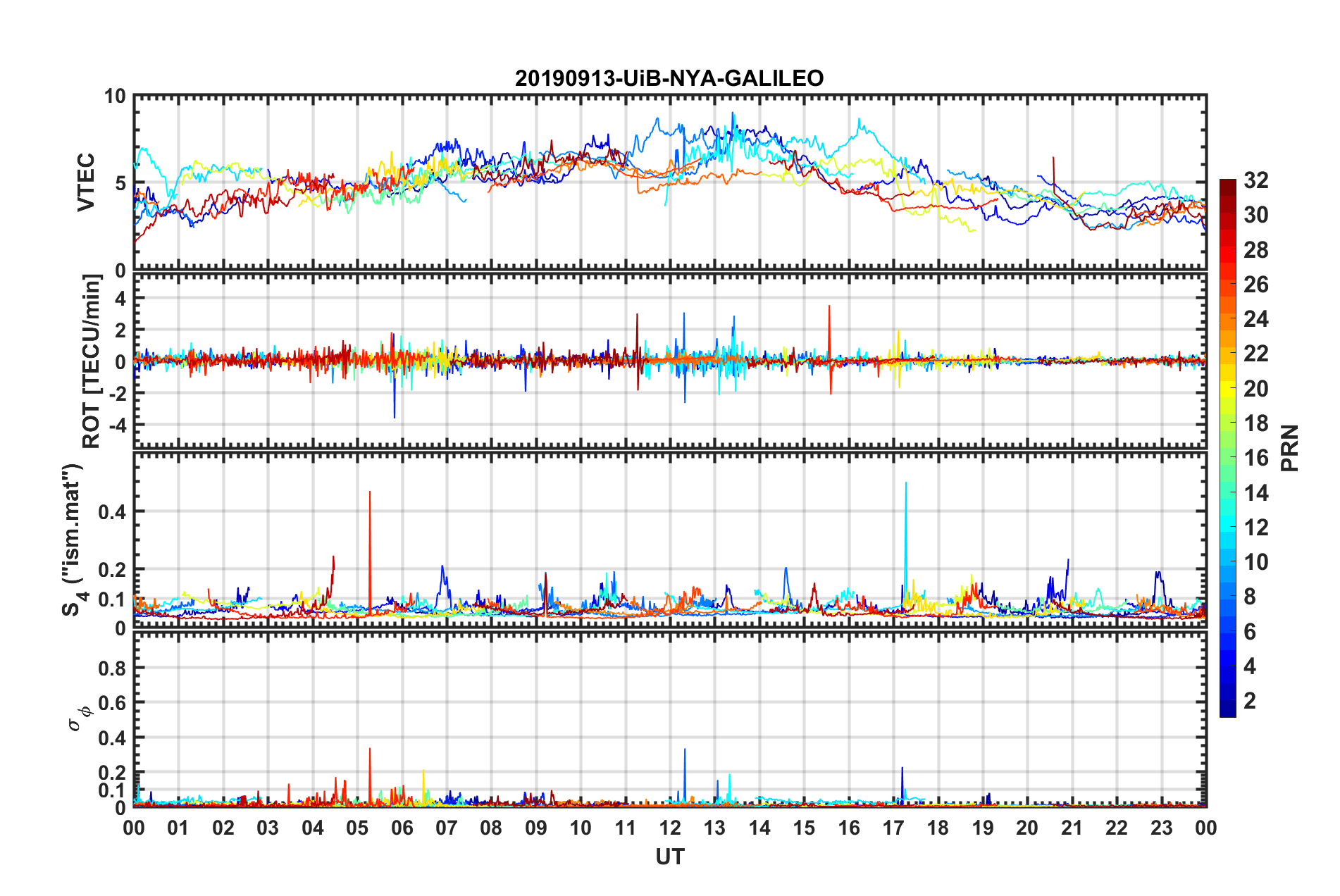
Task: Select UT axis tick label 08
Action: pyautogui.click(x=491, y=828)
